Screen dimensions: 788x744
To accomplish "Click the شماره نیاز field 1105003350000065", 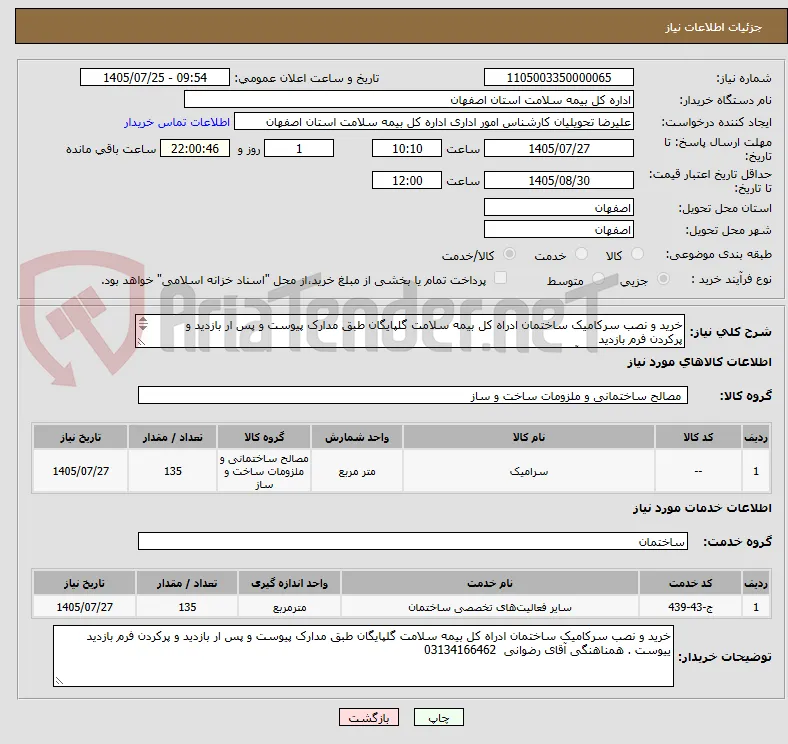I will 558,77.
